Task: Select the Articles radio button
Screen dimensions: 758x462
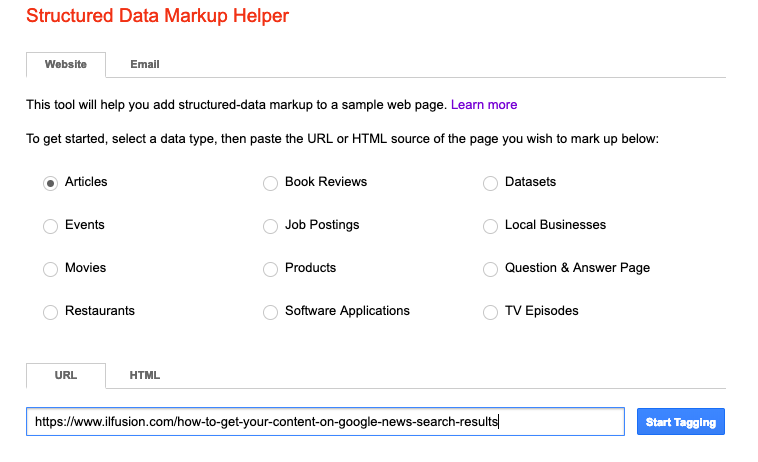Action: point(50,183)
